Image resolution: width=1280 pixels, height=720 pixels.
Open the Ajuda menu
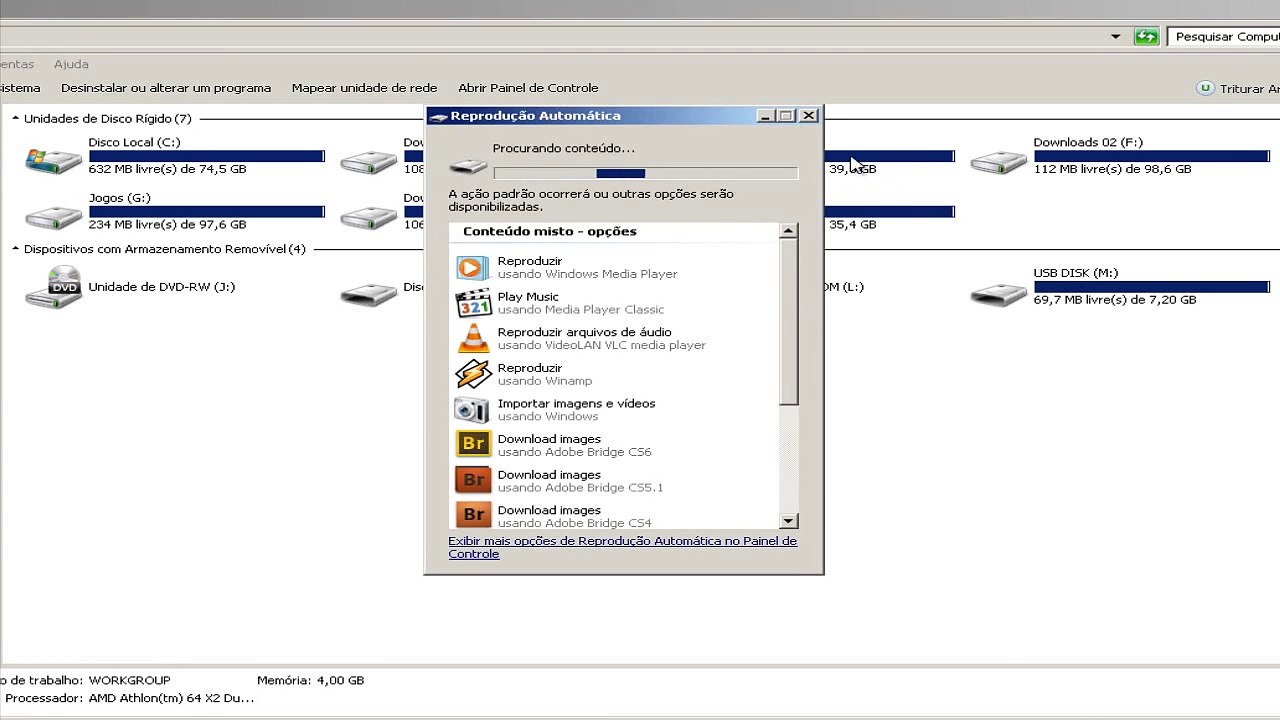(71, 64)
